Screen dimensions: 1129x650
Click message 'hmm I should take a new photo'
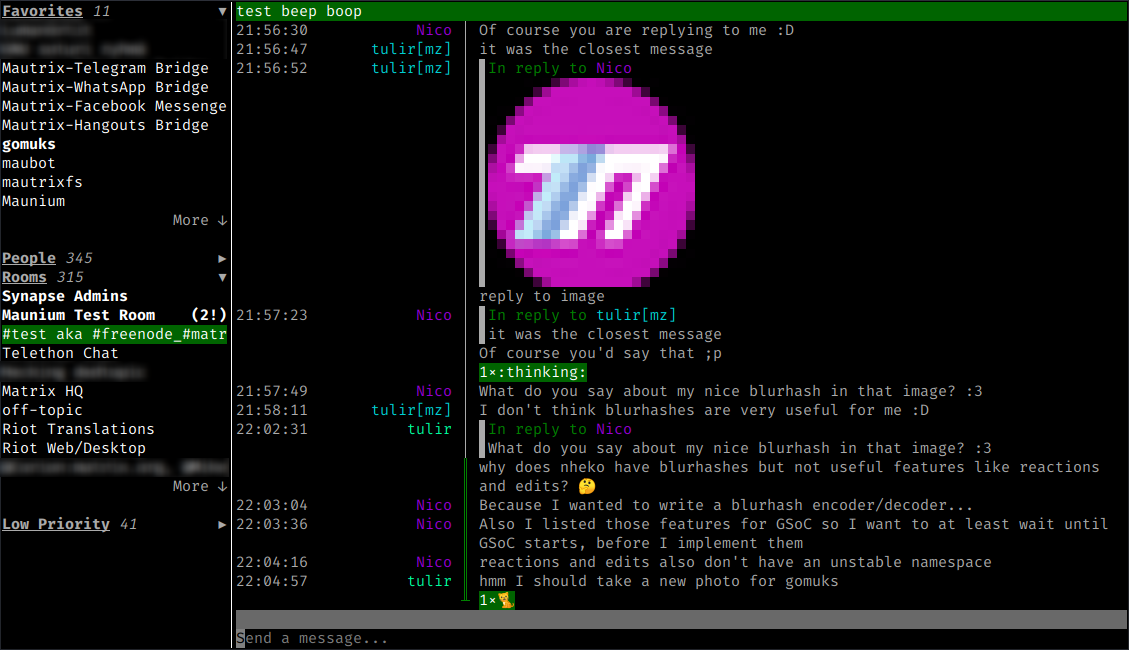click(659, 582)
